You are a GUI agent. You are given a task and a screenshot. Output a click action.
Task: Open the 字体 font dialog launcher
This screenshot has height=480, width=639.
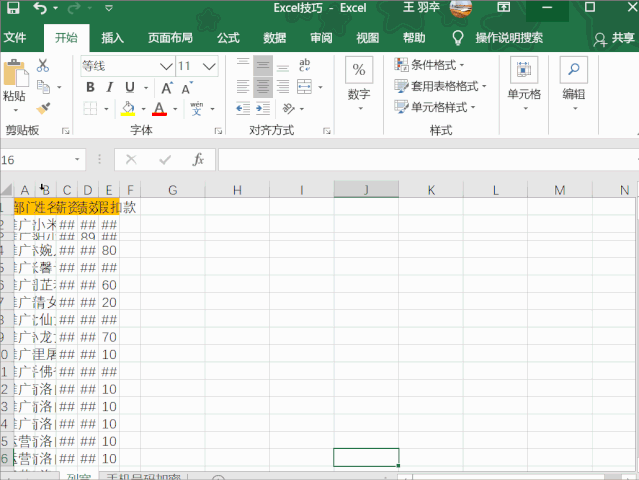[x=218, y=131]
